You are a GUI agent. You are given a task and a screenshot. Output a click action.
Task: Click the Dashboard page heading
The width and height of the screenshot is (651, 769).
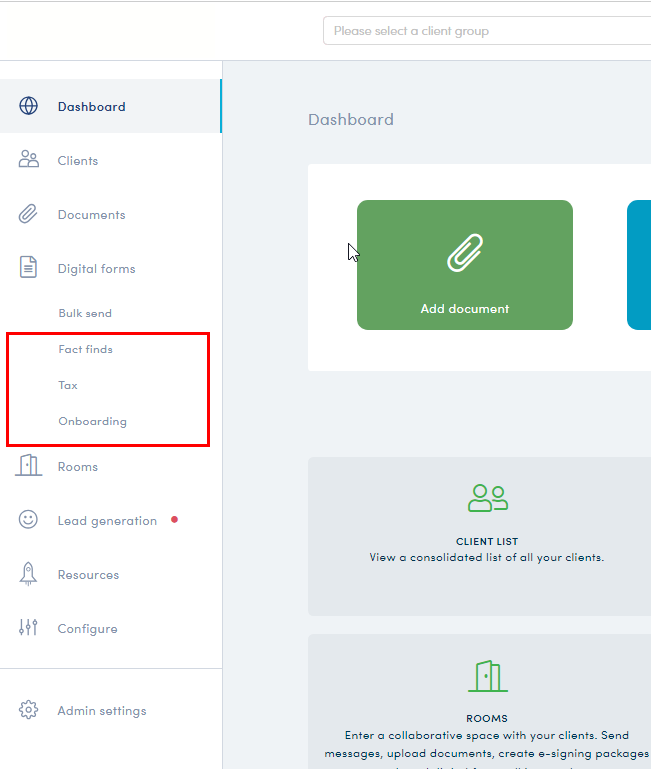click(351, 119)
